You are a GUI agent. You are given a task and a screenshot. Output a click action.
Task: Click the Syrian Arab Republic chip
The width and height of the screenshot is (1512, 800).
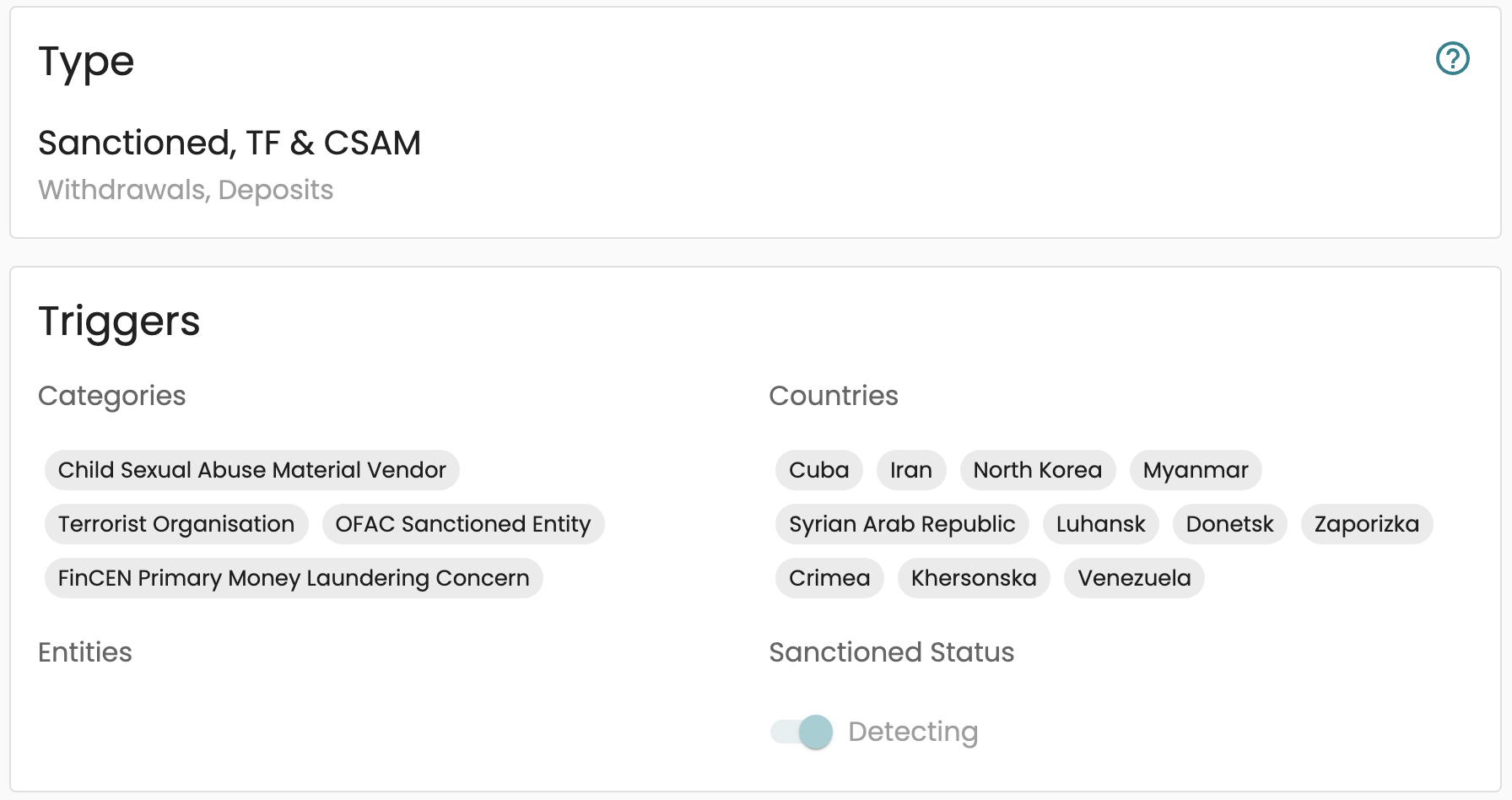pos(901,524)
